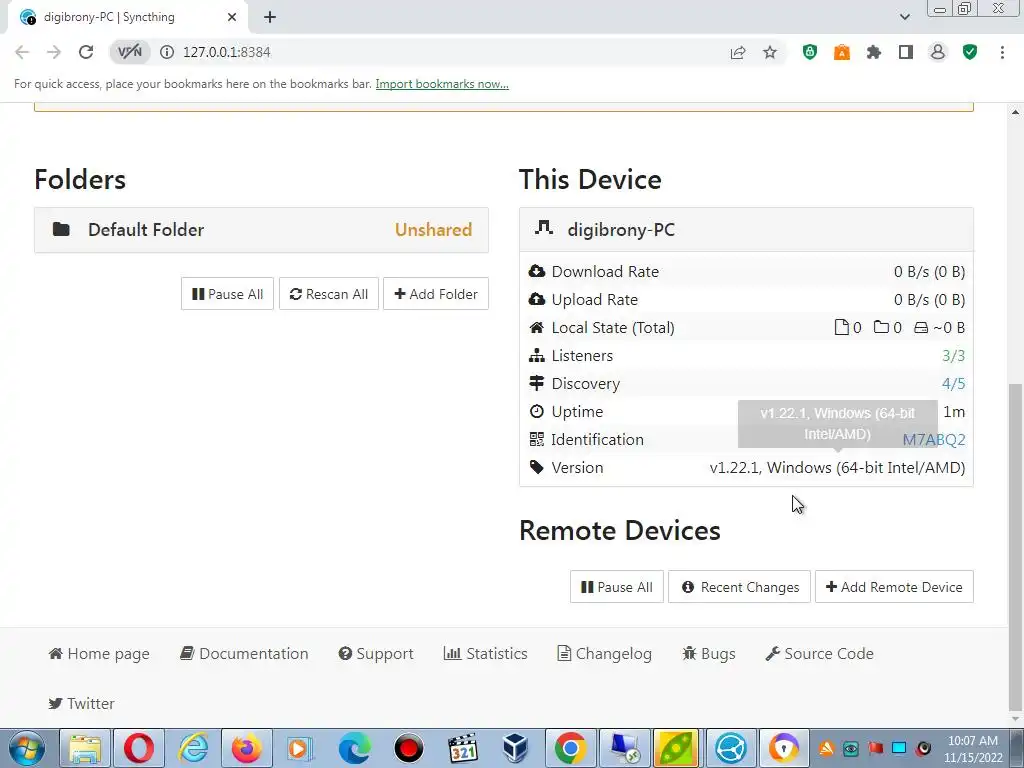
Task: Open the Windows Start button
Action: [26, 748]
